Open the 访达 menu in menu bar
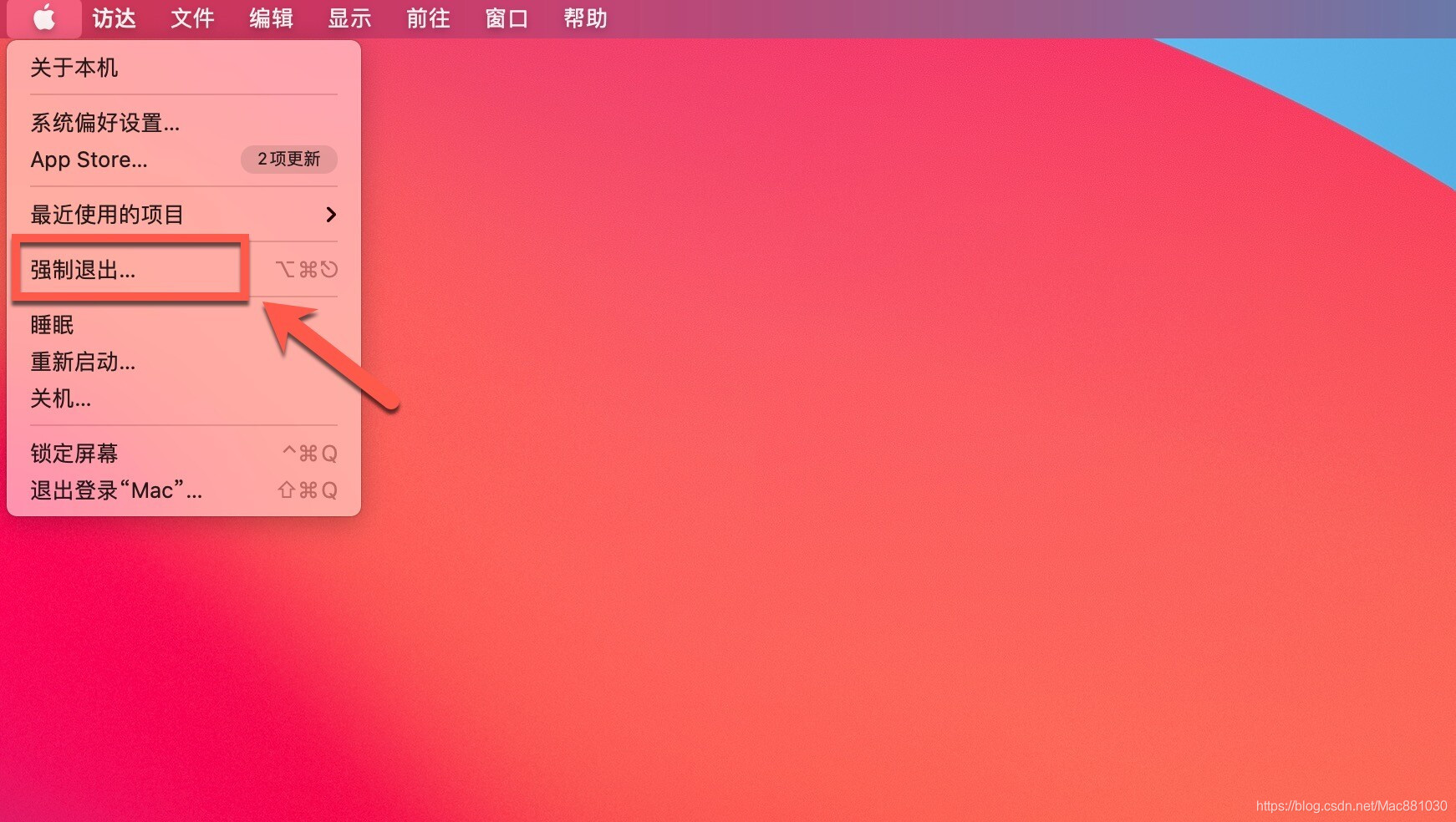 (115, 18)
